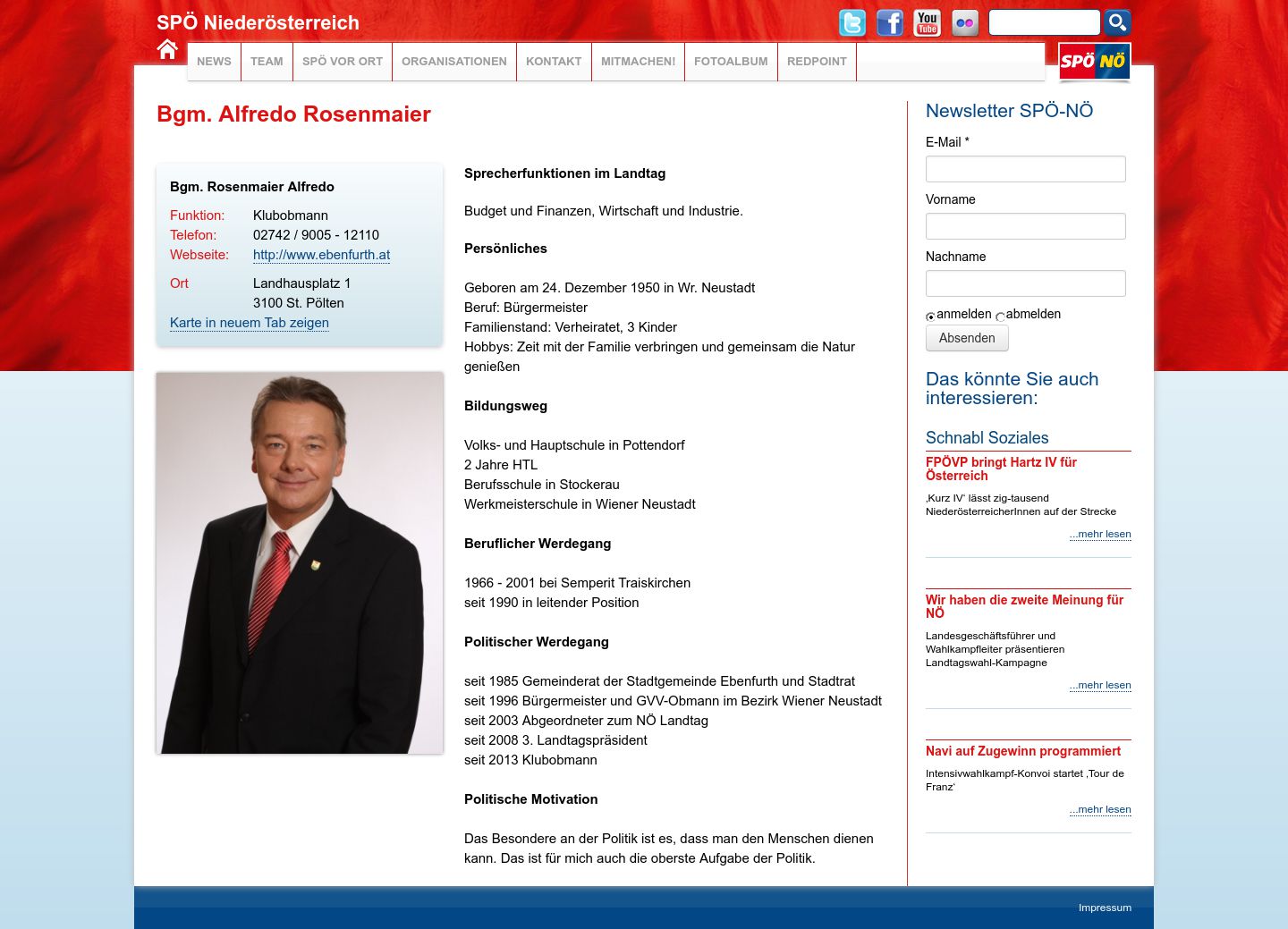Go to the home page icon

tap(167, 49)
